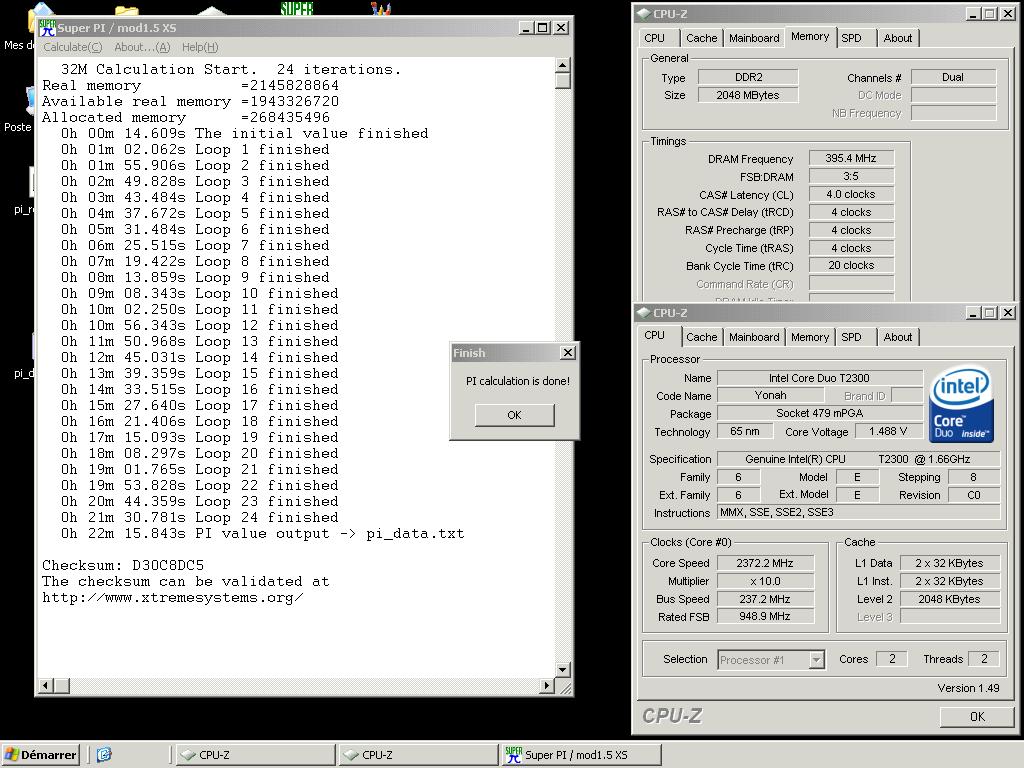The width and height of the screenshot is (1024, 768).
Task: Open Memory tab in lower CPU-Z window
Action: (810, 337)
